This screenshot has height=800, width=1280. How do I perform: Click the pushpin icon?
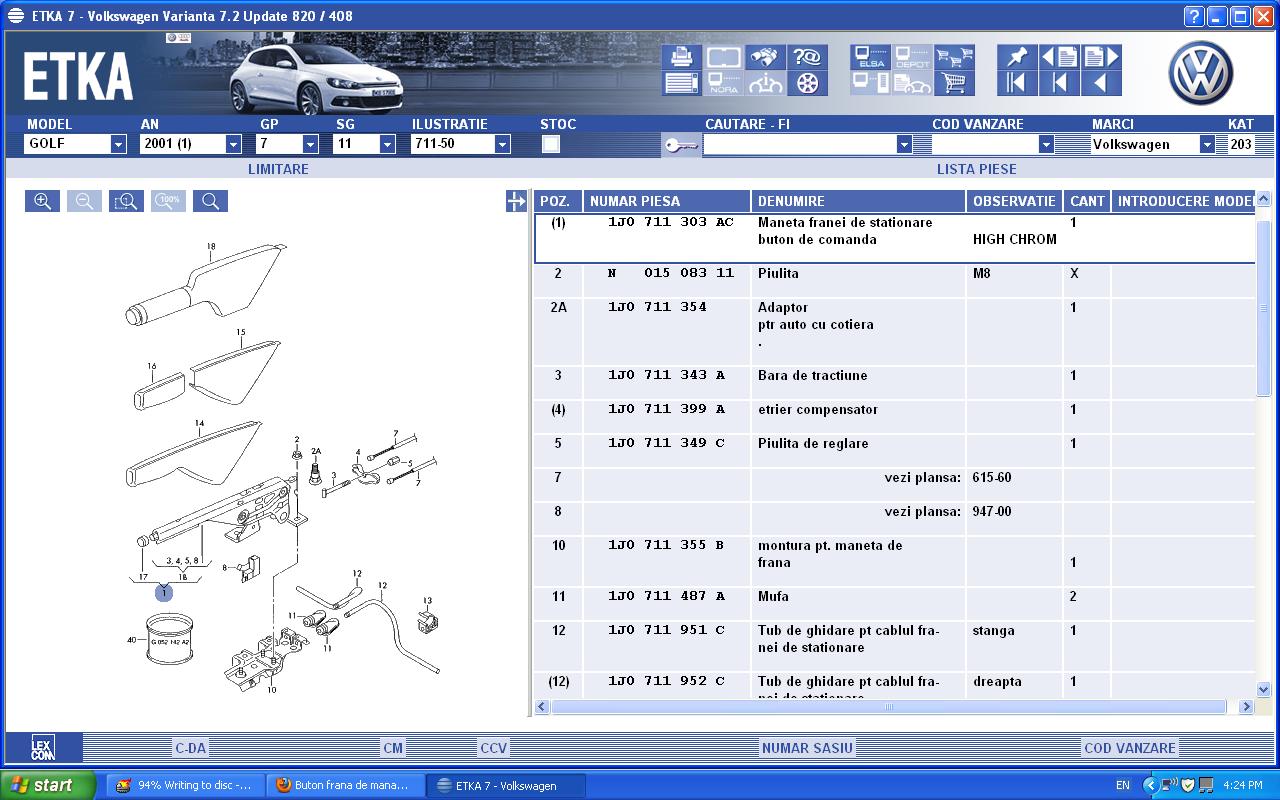click(1017, 57)
